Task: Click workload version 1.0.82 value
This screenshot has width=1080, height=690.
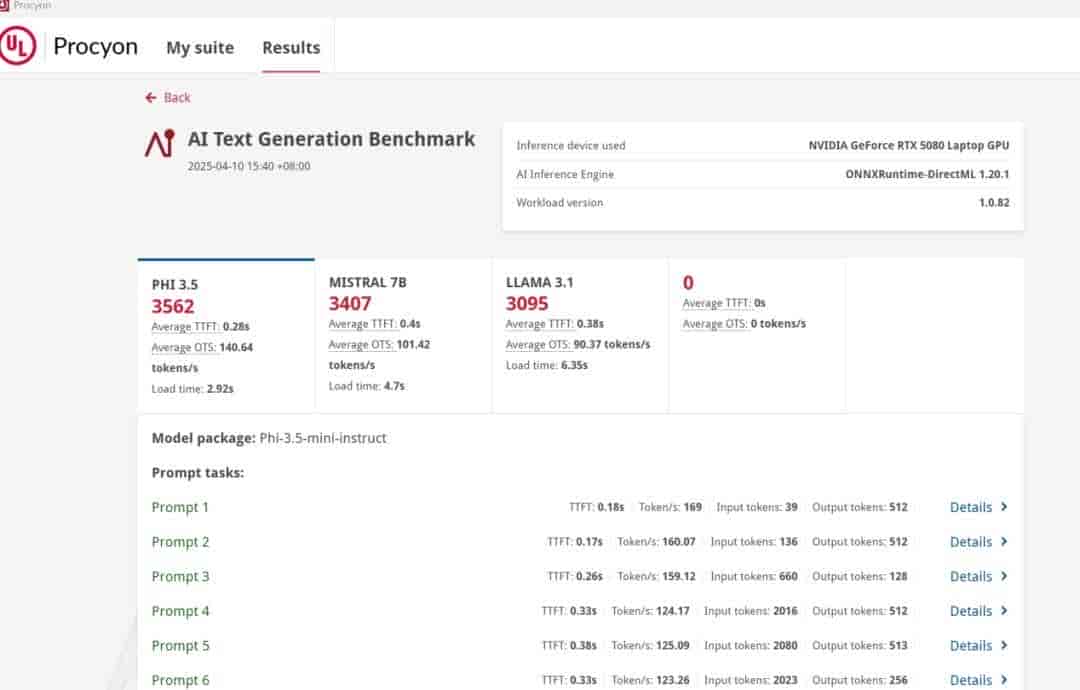Action: (x=994, y=202)
